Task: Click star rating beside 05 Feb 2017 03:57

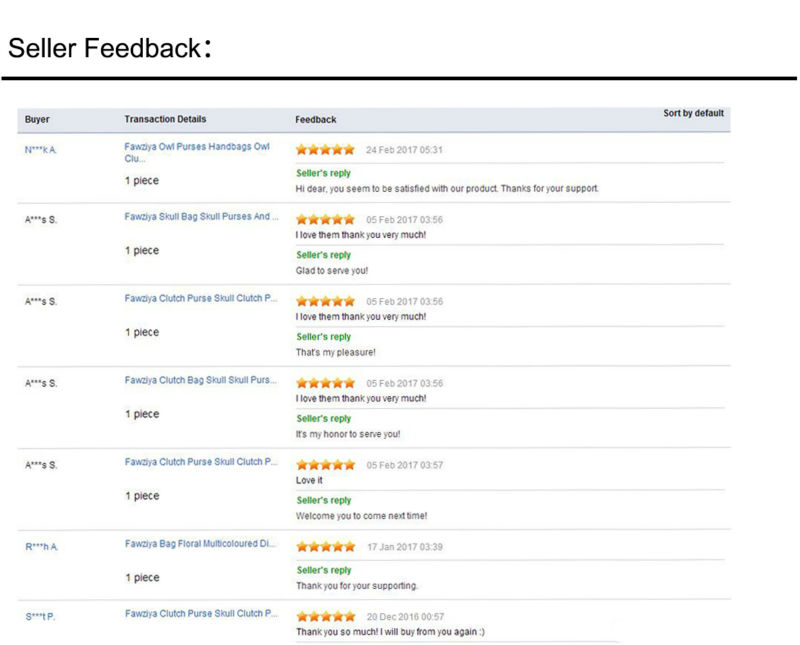Action: coord(325,465)
